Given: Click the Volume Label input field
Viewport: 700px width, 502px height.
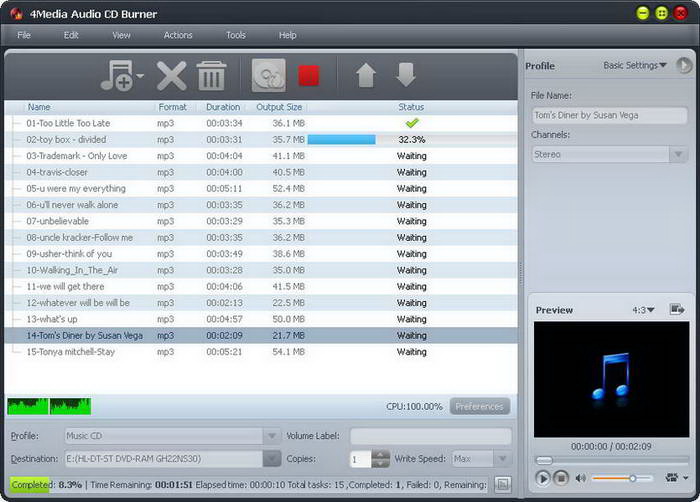Looking at the screenshot, I should [x=430, y=436].
